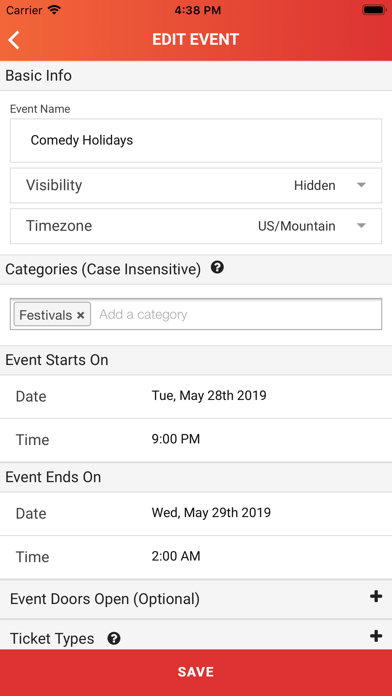
Task: Remove the Festivals category tag
Action: [80, 315]
